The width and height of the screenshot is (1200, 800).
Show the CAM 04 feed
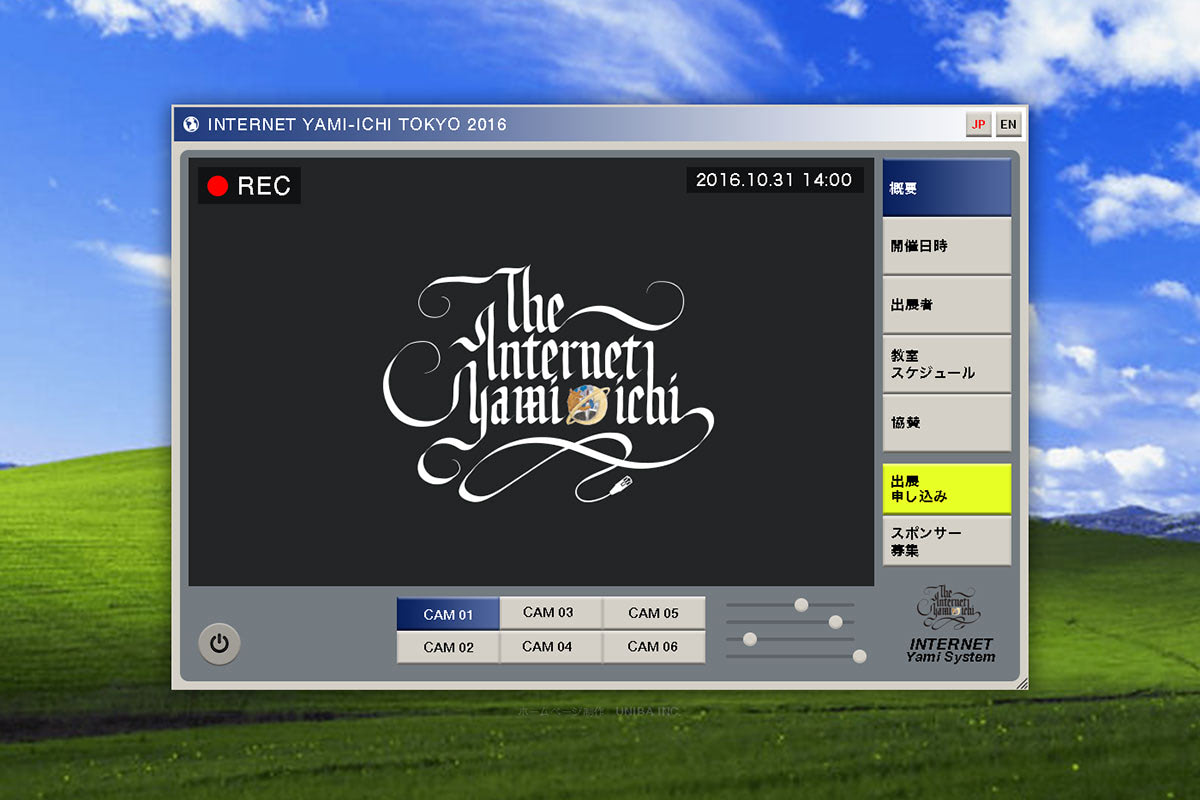pos(548,647)
